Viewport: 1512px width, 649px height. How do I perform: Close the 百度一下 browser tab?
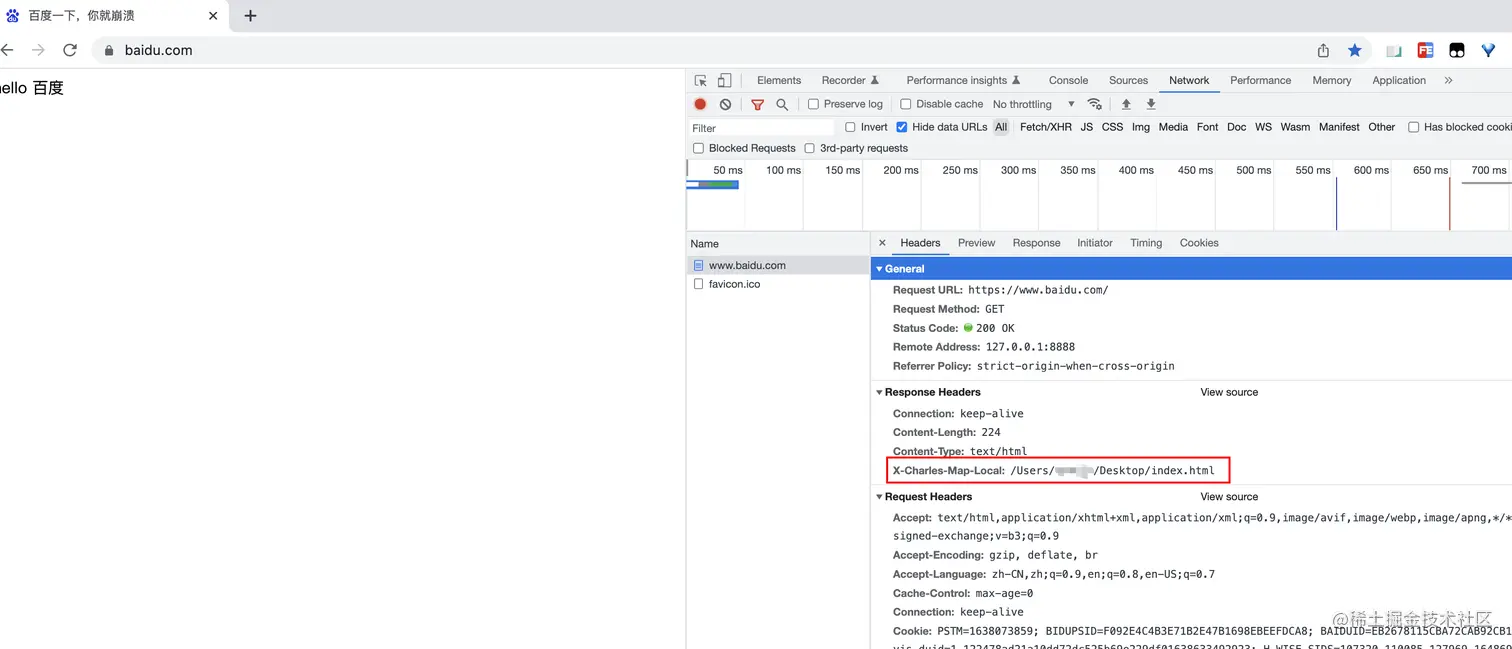click(213, 16)
